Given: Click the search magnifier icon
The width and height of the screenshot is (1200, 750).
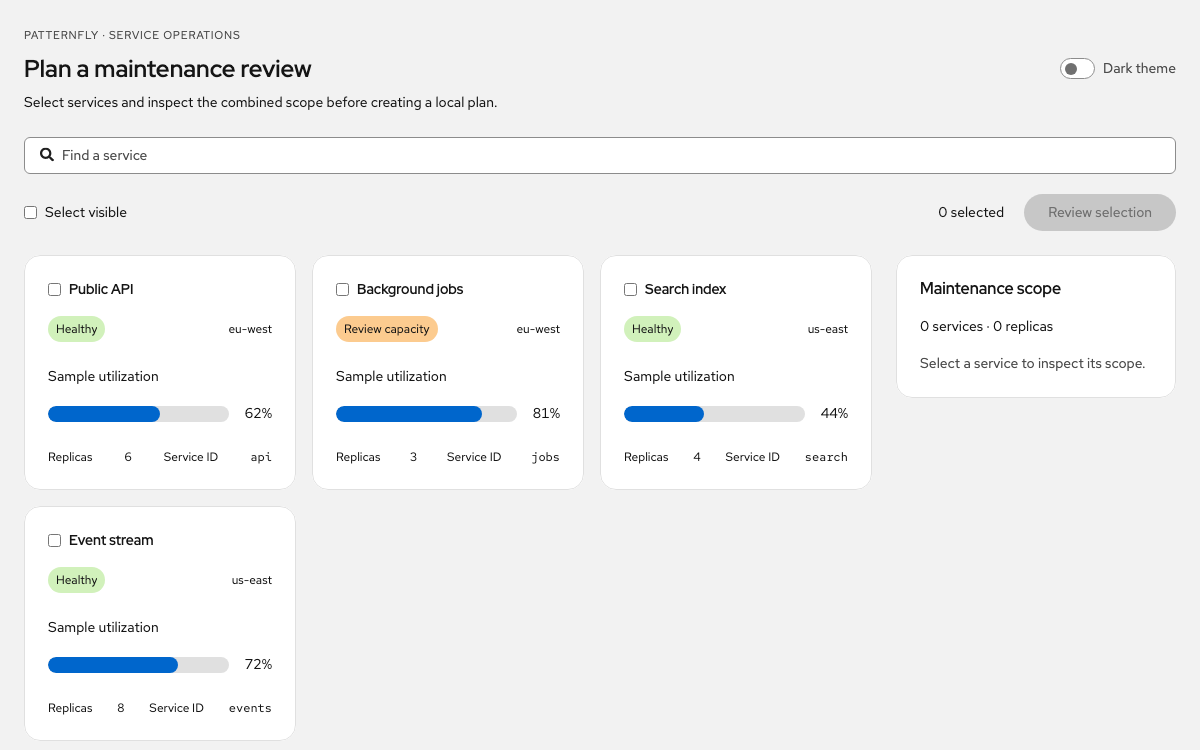Looking at the screenshot, I should point(47,155).
